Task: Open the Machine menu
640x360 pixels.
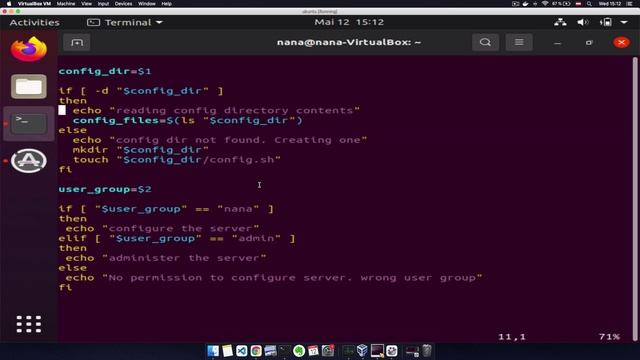Action: pos(66,4)
